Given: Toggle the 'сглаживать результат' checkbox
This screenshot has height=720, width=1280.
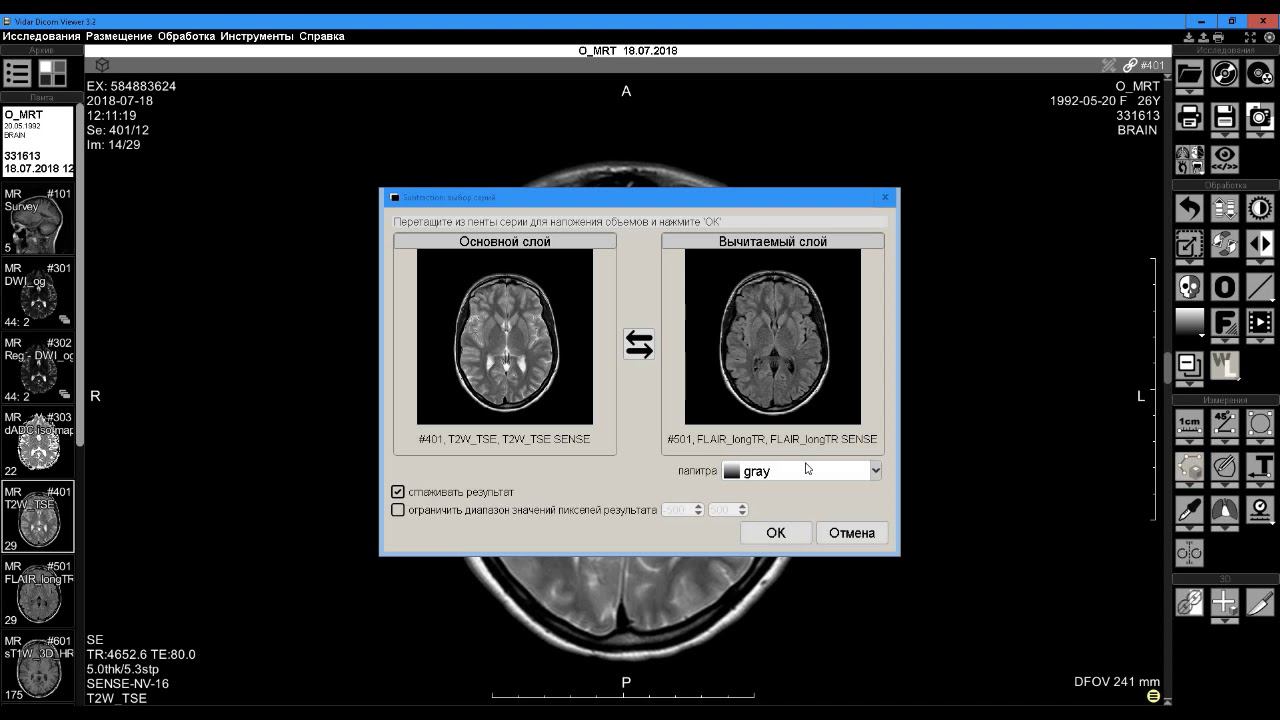Looking at the screenshot, I should tap(398, 492).
